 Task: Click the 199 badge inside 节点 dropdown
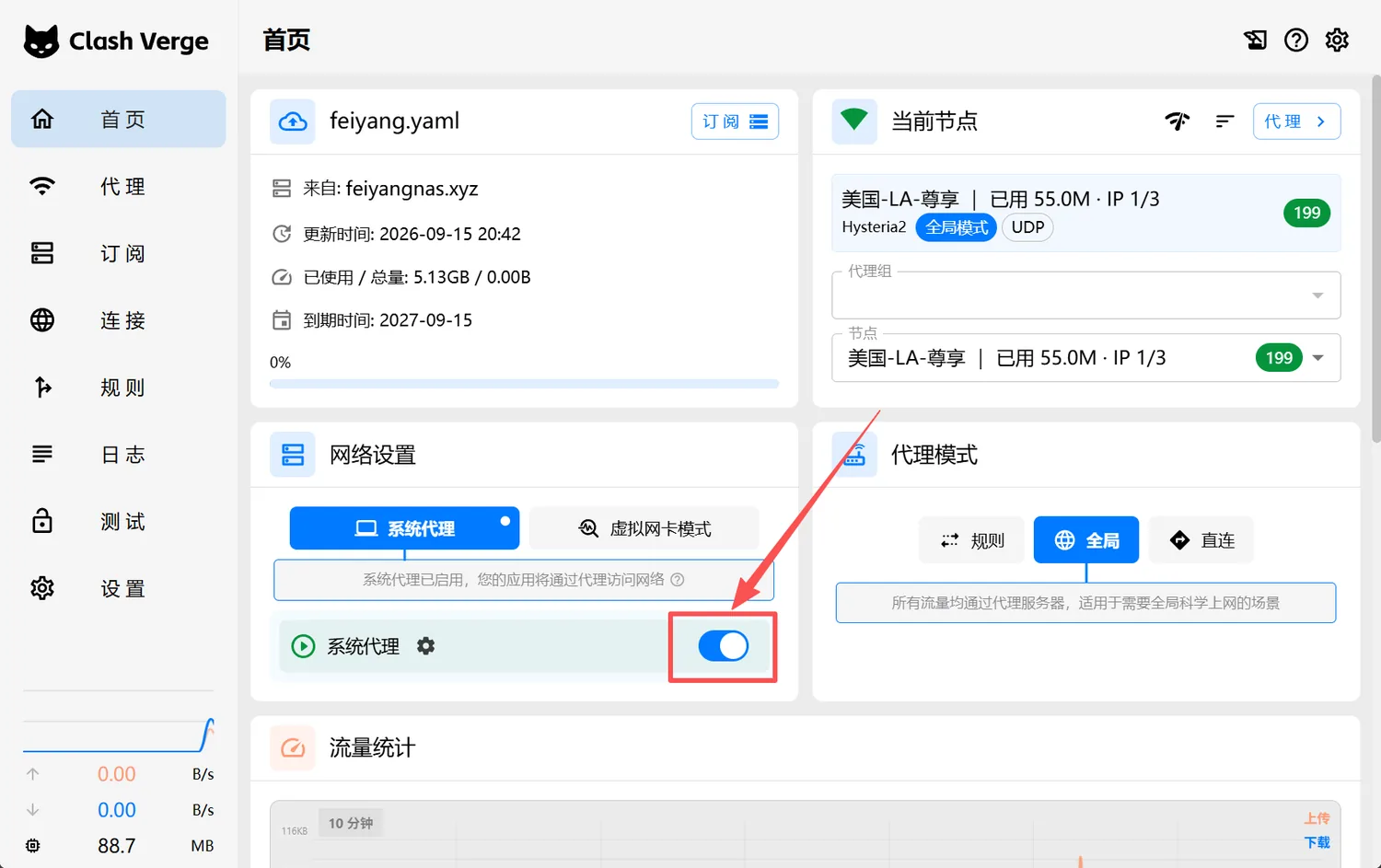pos(1279,357)
